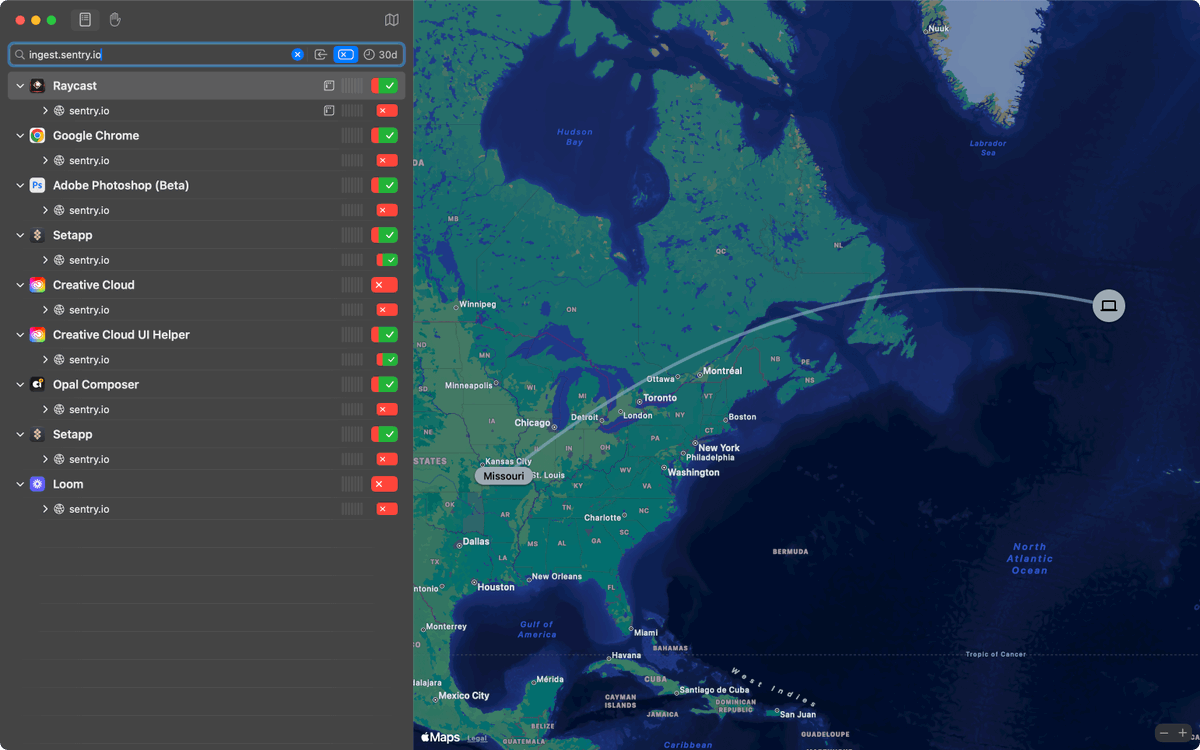Select the Opal Composer row

click(x=206, y=384)
